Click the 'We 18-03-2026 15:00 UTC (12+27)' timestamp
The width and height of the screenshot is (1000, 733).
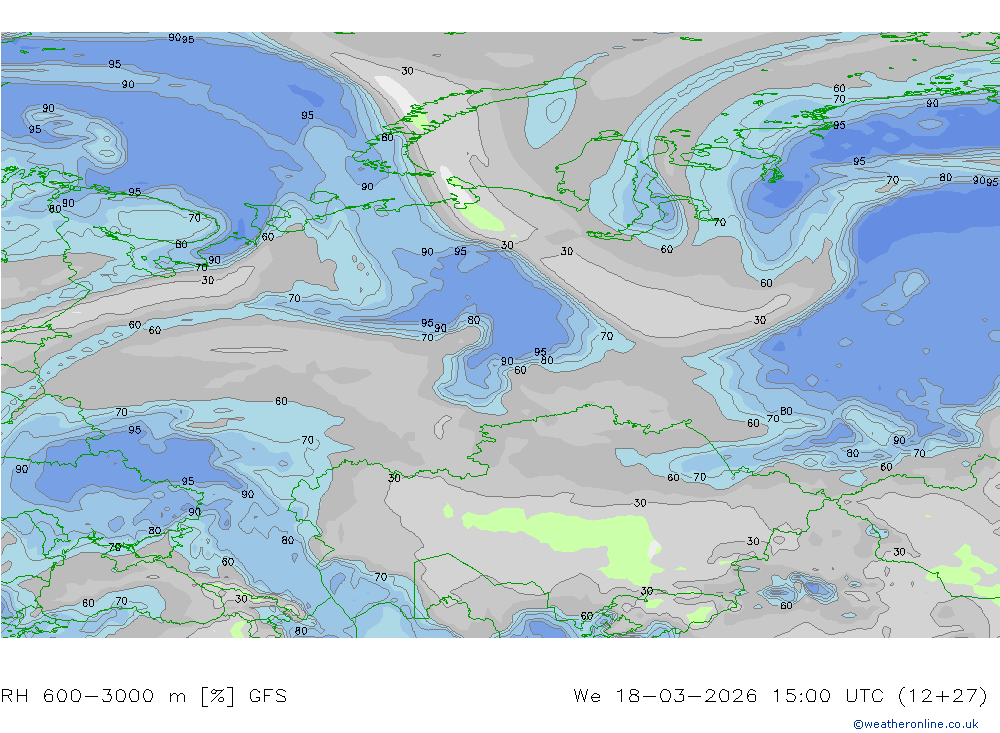(781, 695)
